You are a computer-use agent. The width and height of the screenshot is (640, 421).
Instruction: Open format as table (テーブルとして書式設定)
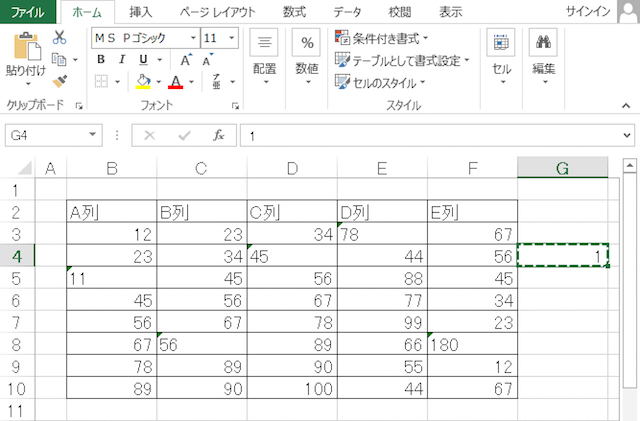[402, 60]
